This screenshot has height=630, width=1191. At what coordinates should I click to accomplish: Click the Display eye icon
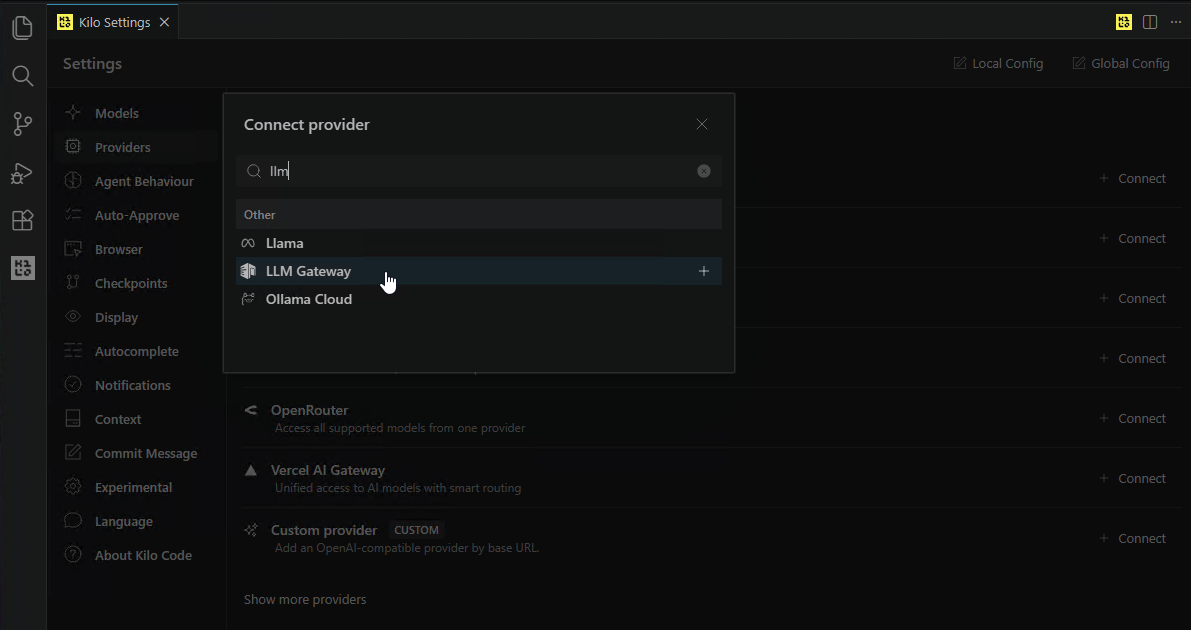[x=73, y=317]
